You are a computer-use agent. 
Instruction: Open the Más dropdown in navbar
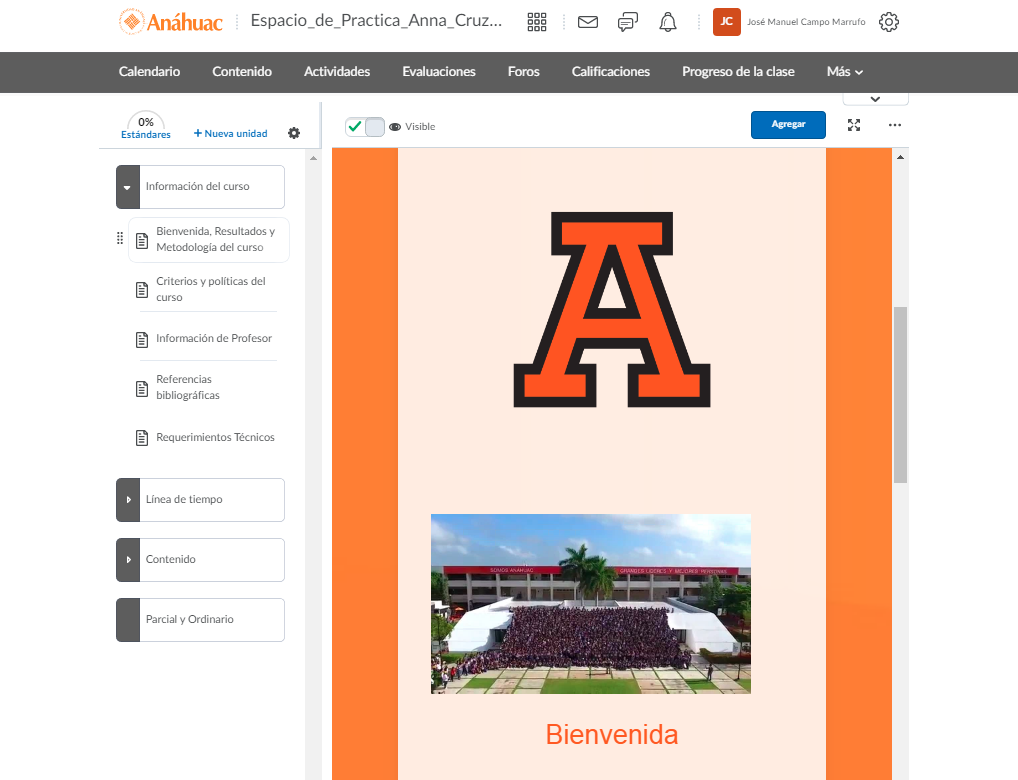[844, 72]
